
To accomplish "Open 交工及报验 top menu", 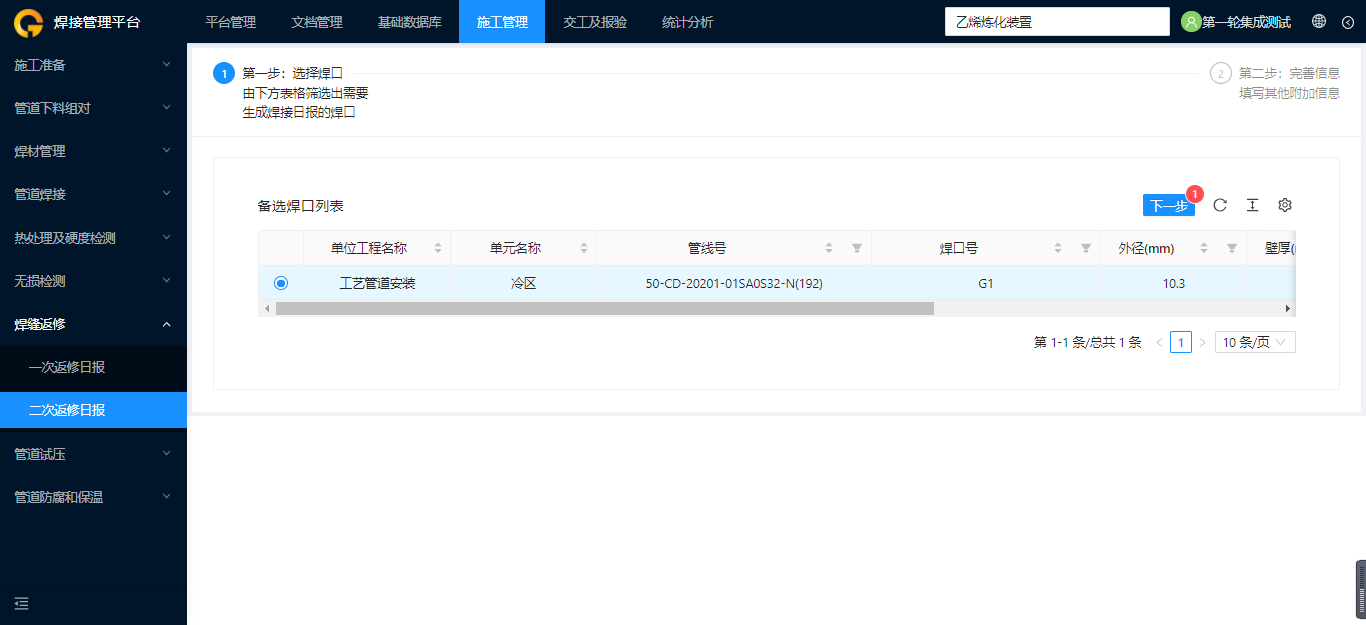I will pyautogui.click(x=595, y=22).
